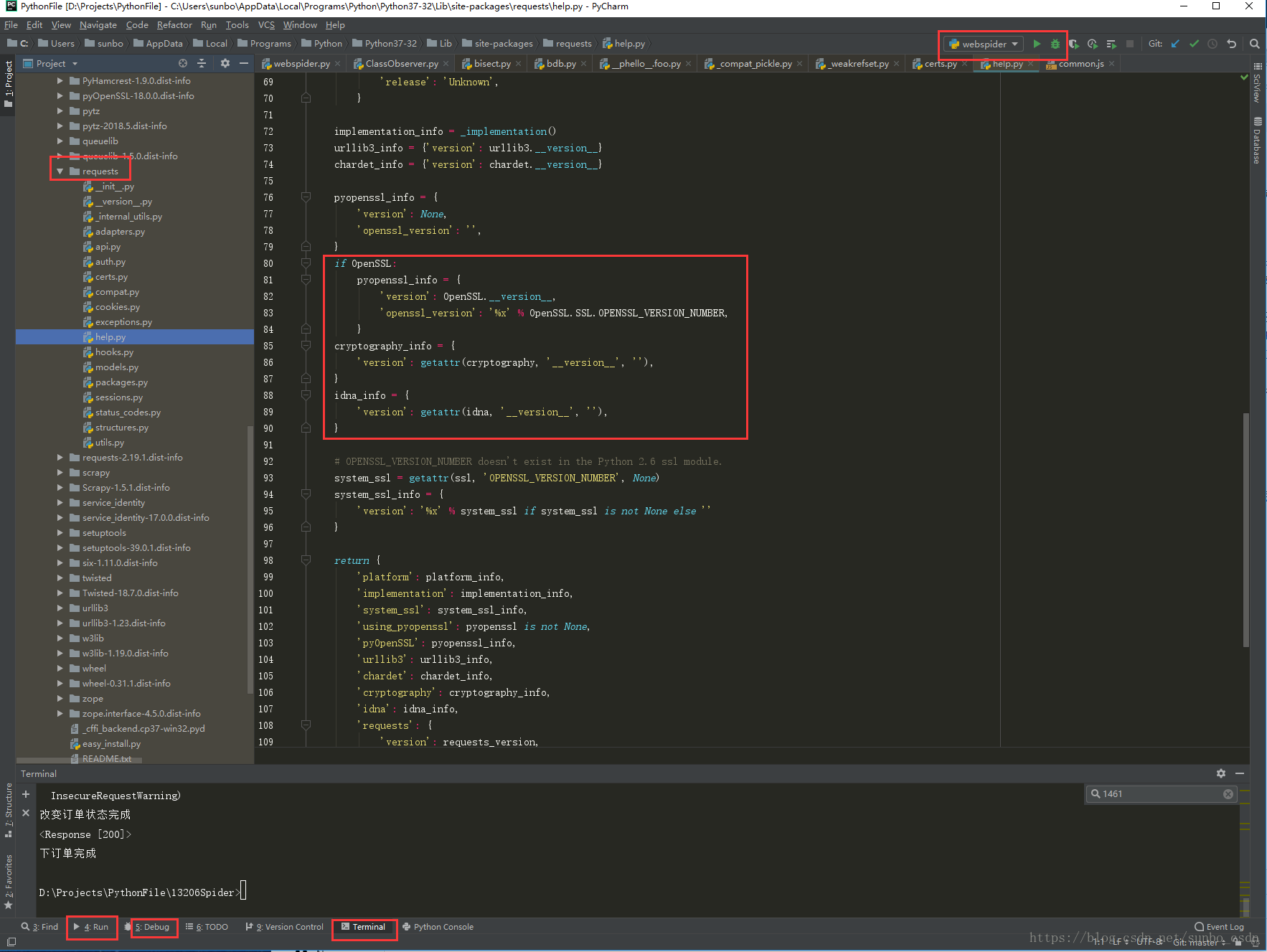Image resolution: width=1267 pixels, height=952 pixels.
Task: Run webspider with coverage
Action: point(1074,44)
